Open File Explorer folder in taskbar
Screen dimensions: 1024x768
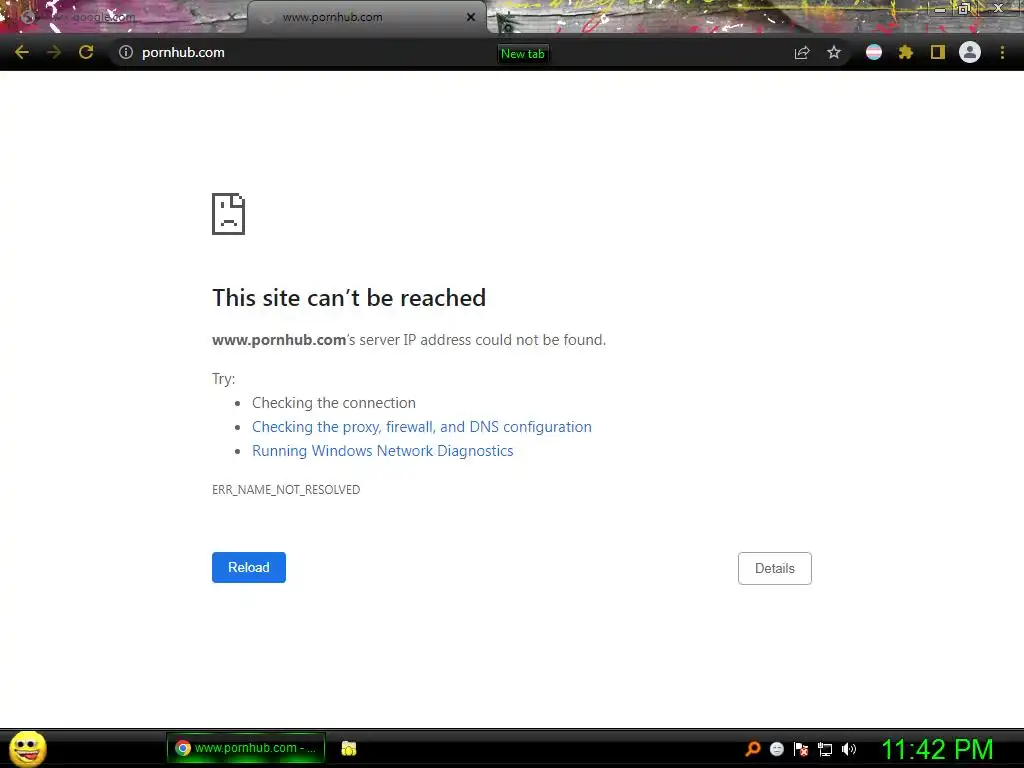[349, 748]
